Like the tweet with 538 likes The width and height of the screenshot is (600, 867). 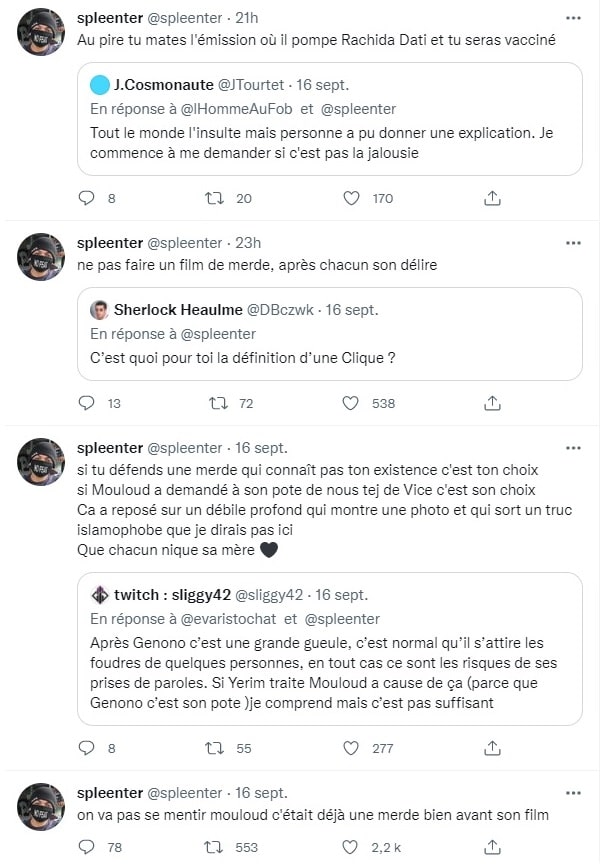351,403
